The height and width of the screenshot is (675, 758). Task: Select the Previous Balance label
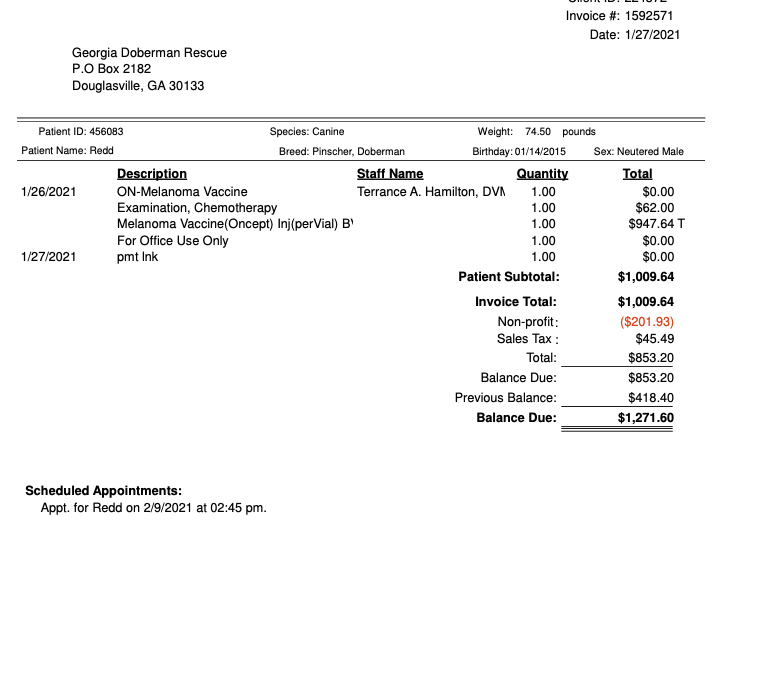click(x=506, y=397)
